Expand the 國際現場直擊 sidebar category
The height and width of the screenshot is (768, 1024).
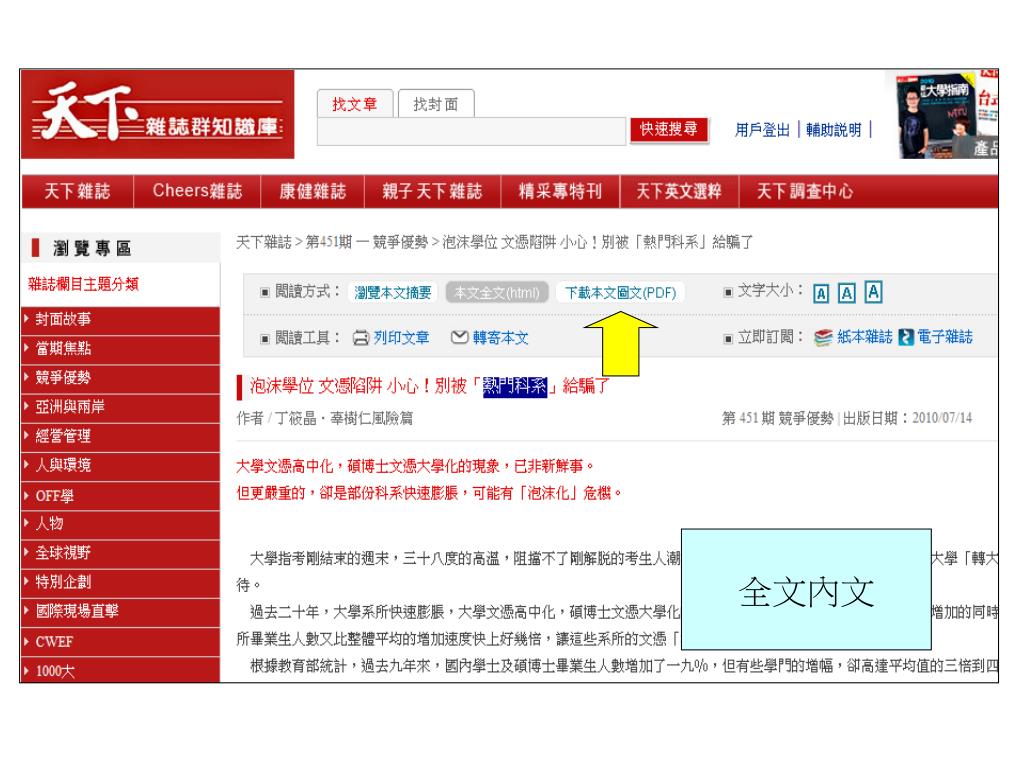coord(120,612)
